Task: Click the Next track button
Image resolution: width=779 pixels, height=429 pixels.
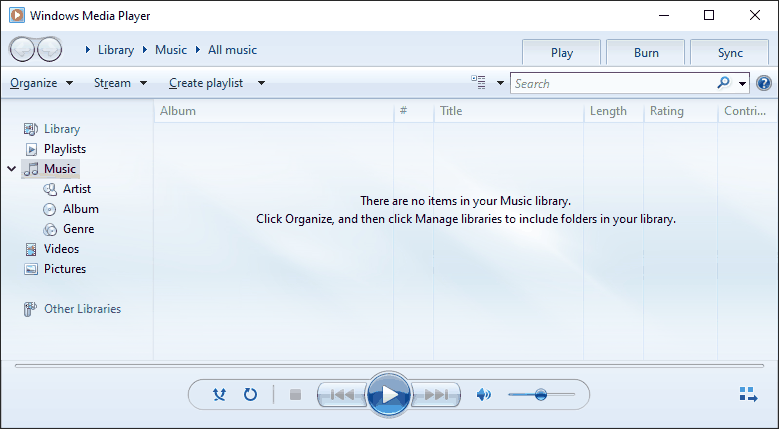Action: coord(436,395)
